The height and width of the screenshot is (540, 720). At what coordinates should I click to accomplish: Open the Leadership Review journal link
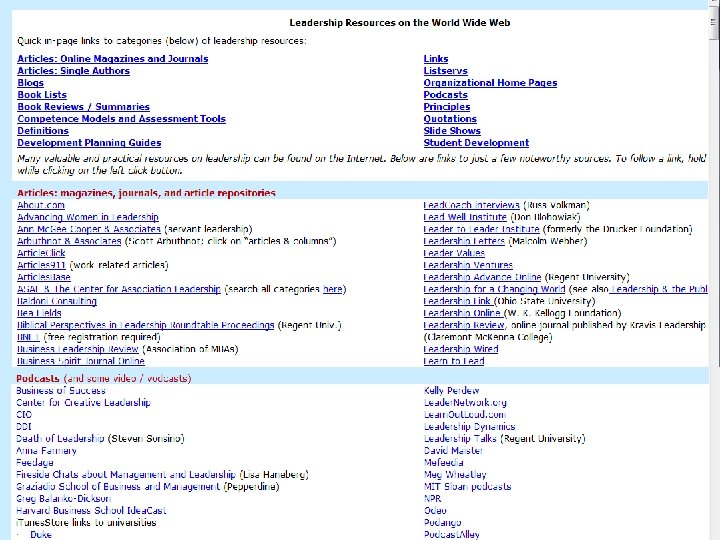464,324
